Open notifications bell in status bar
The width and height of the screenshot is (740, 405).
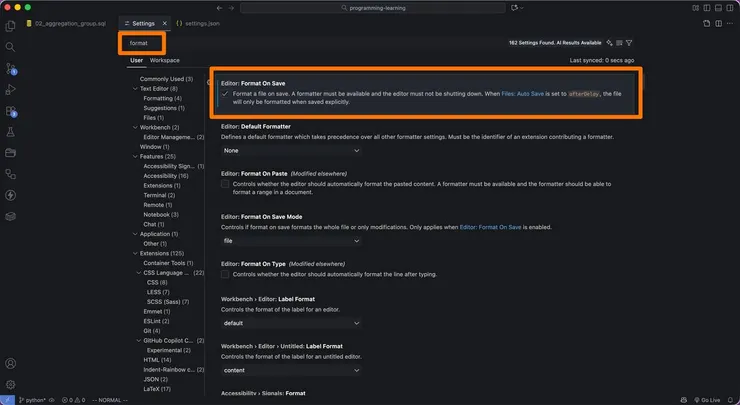[x=731, y=400]
